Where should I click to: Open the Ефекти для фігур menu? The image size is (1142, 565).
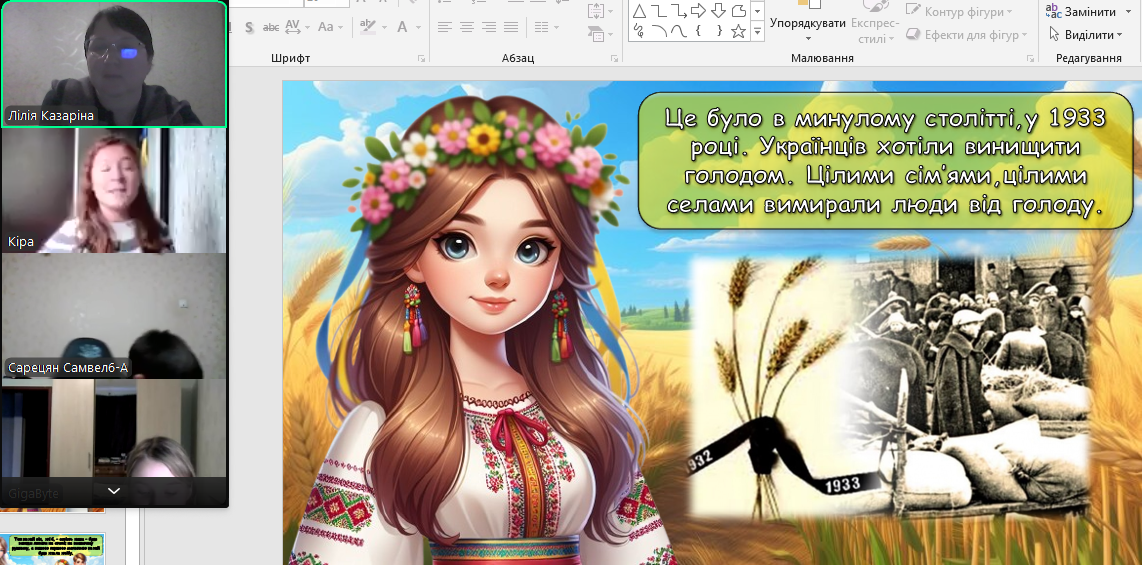pos(966,35)
